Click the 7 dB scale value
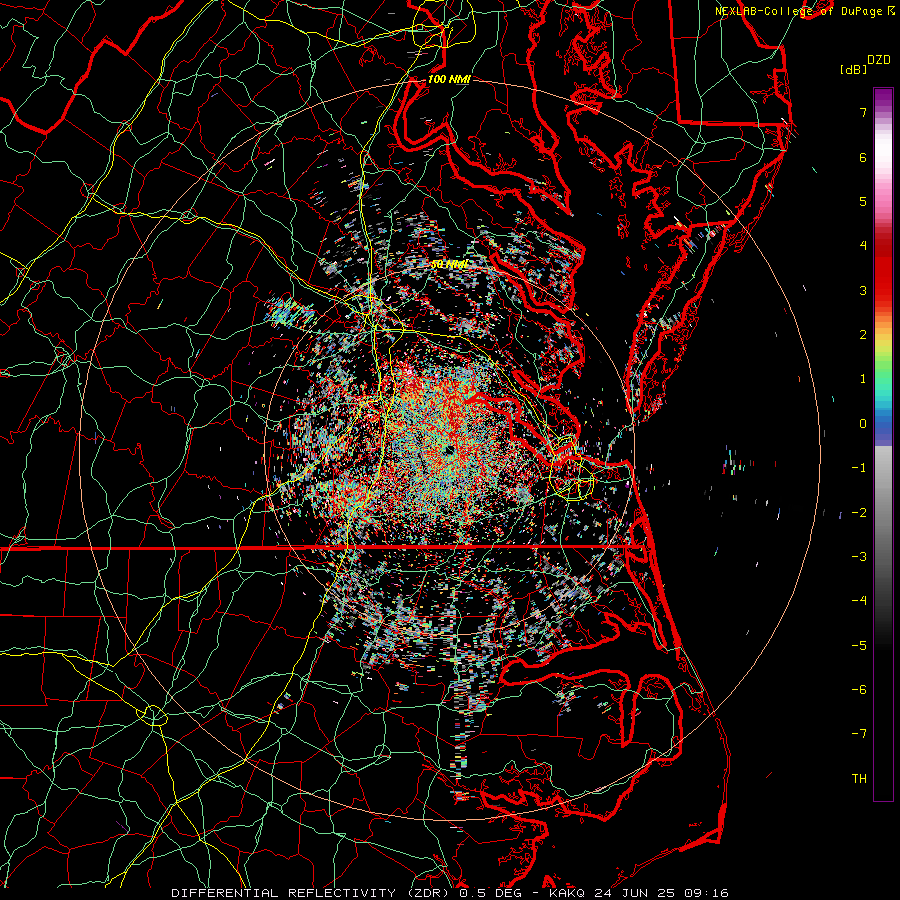The image size is (900, 900). click(x=863, y=112)
